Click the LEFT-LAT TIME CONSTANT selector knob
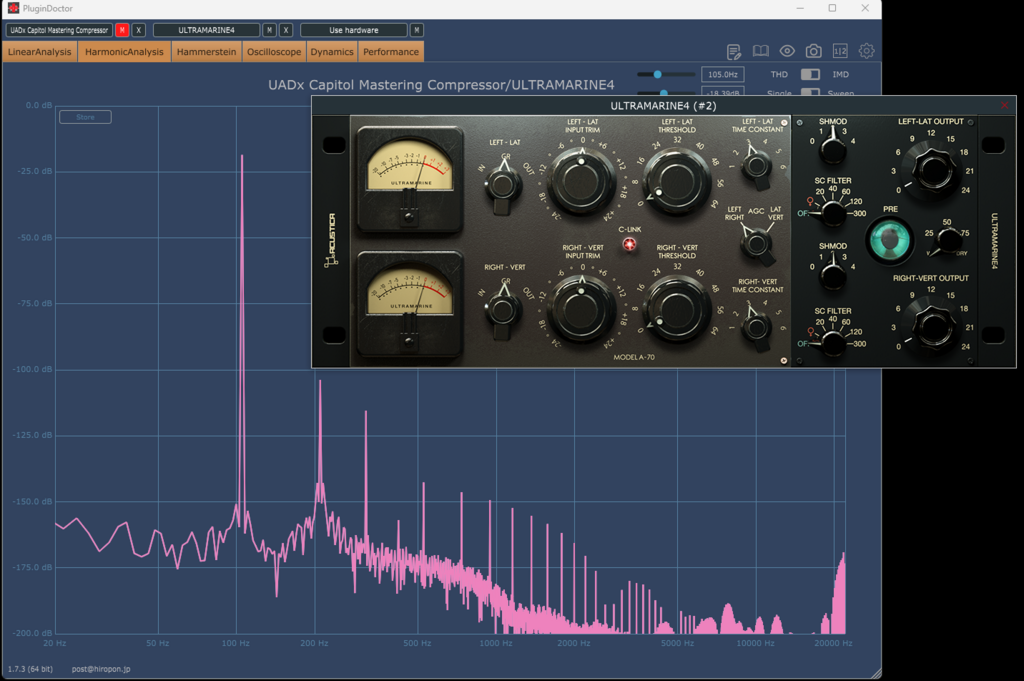This screenshot has height=681, width=1024. click(756, 165)
